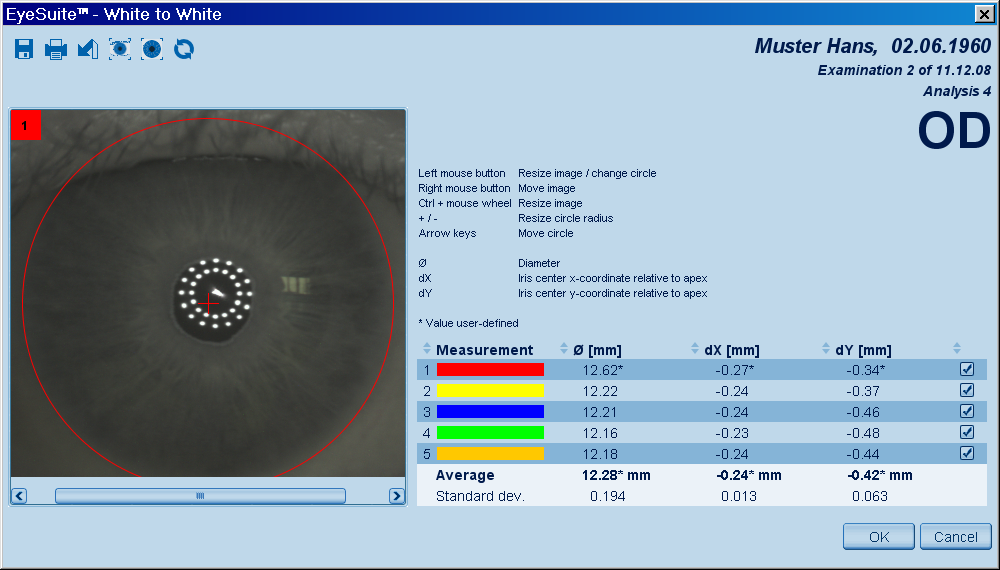Click the image scrollbar right arrow

coord(397,496)
